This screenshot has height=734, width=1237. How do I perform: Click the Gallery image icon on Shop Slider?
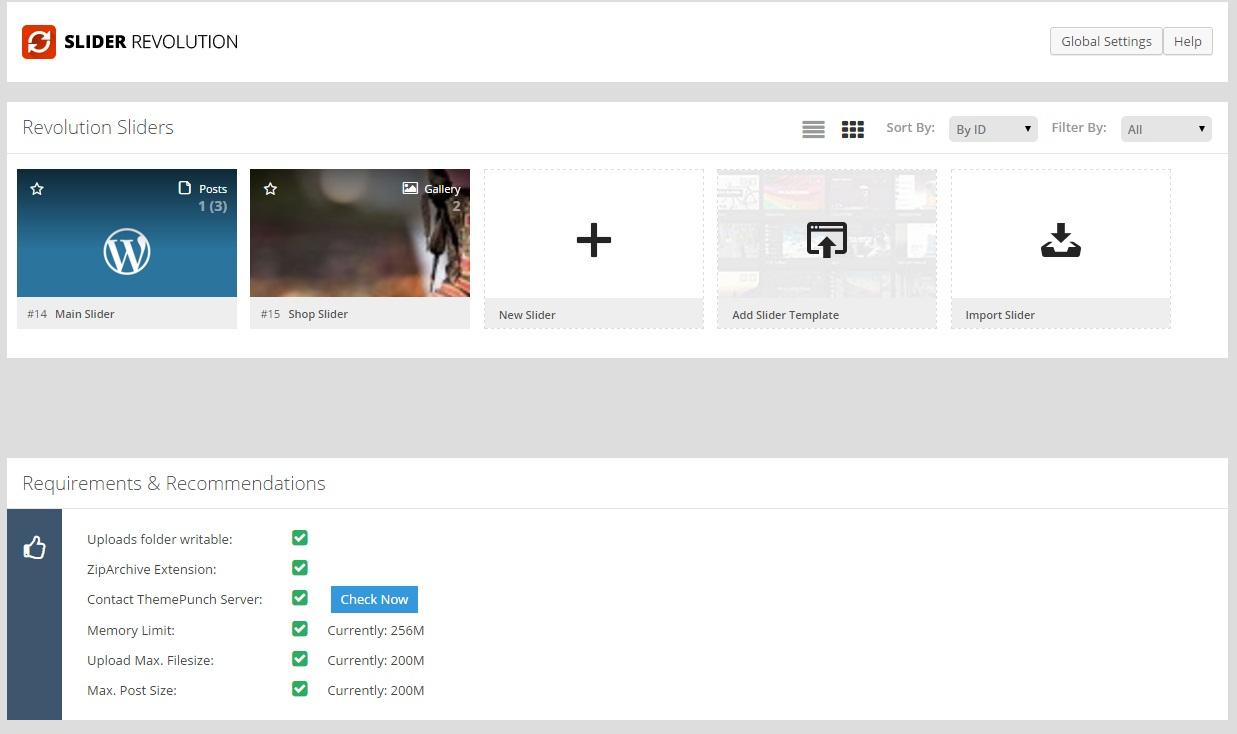[x=410, y=188]
